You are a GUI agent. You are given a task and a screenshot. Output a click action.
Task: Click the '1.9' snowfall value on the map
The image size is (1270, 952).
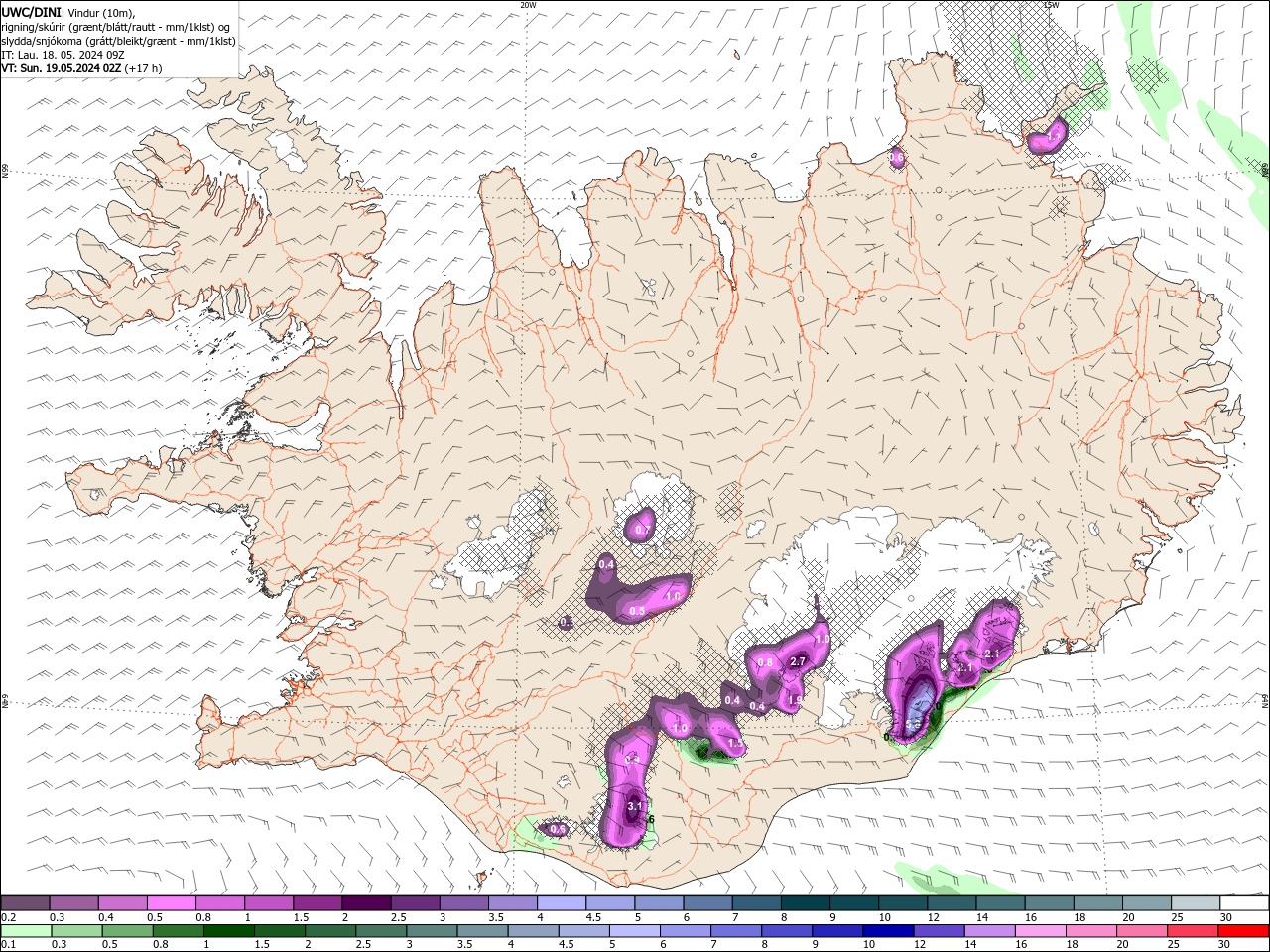point(795,700)
